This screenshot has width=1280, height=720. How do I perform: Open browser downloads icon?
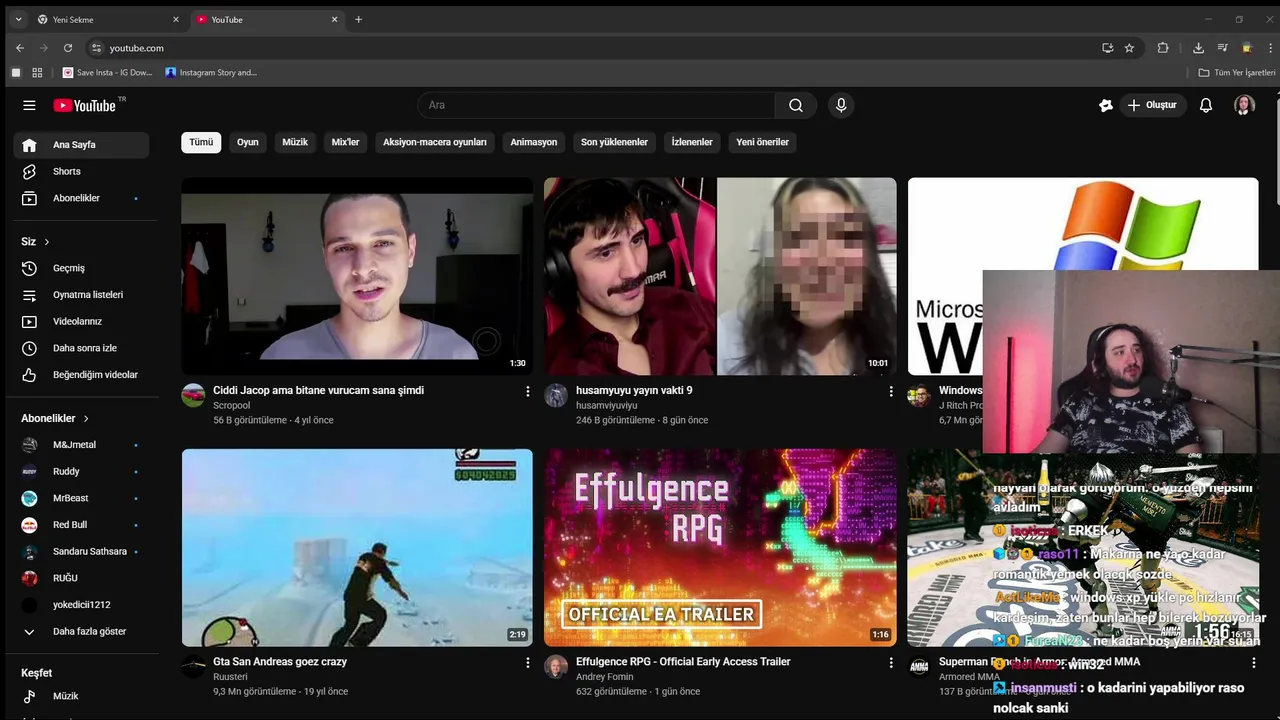pos(1198,48)
